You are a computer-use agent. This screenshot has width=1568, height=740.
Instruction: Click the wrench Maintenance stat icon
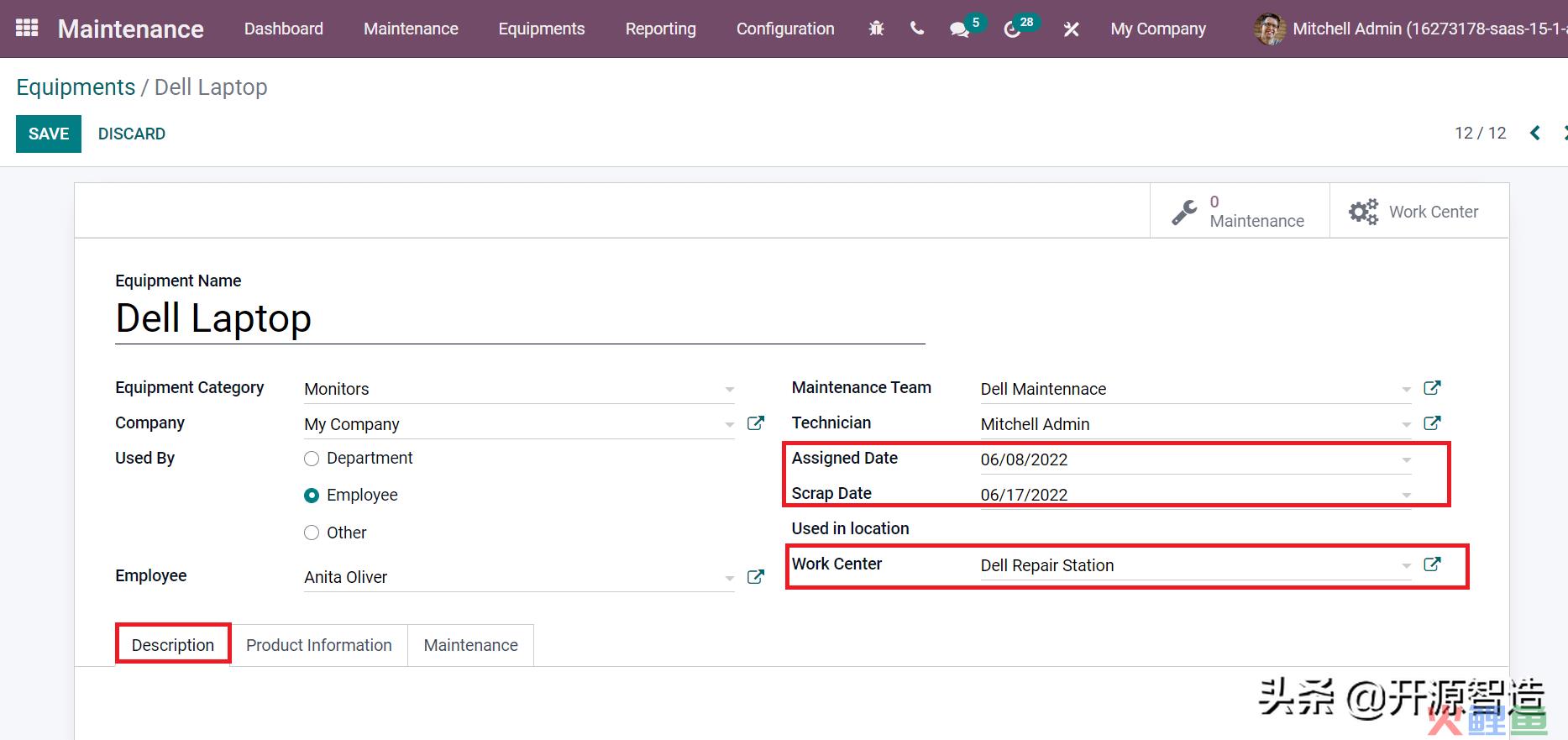[x=1184, y=212]
